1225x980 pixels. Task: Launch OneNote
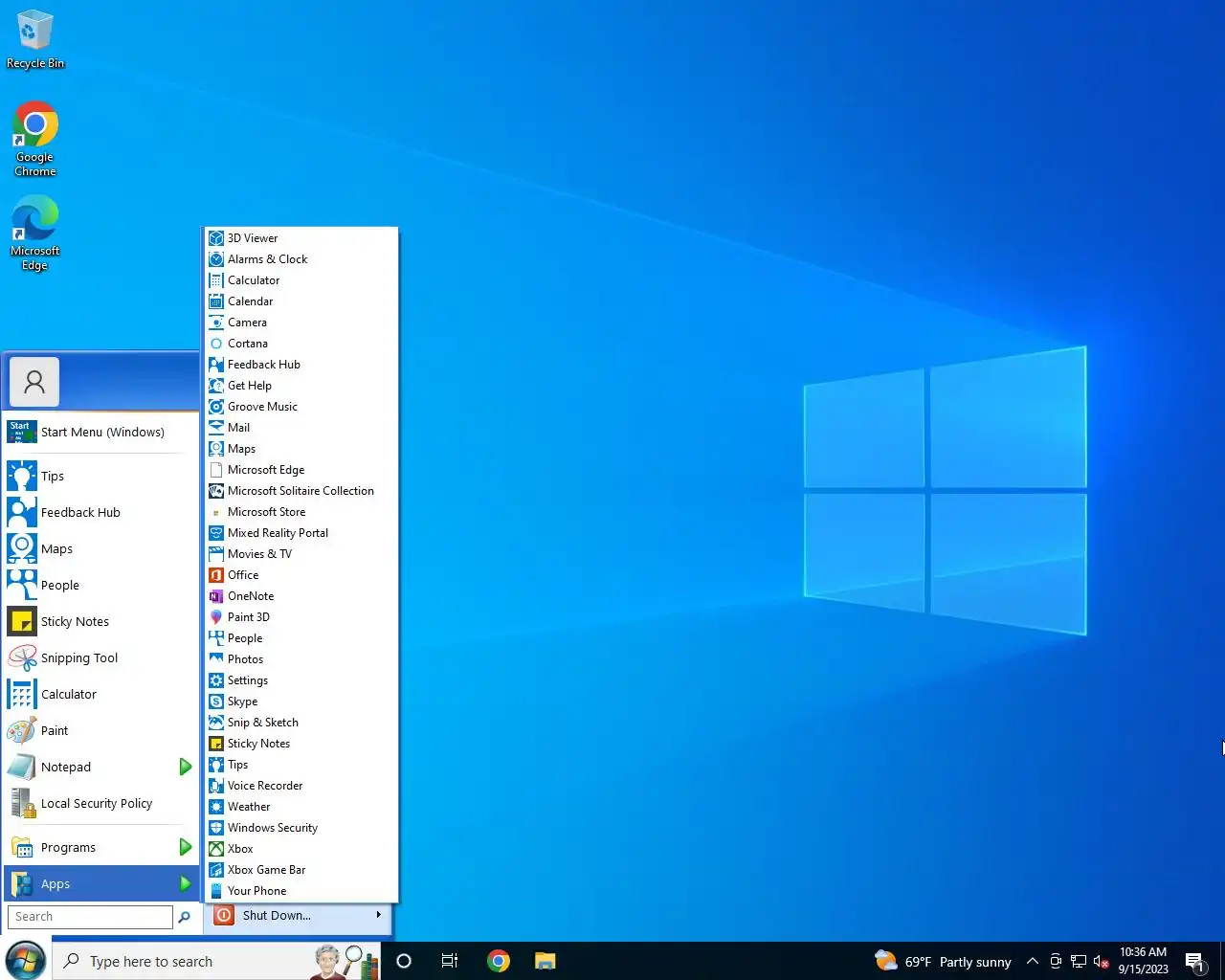click(x=301, y=596)
